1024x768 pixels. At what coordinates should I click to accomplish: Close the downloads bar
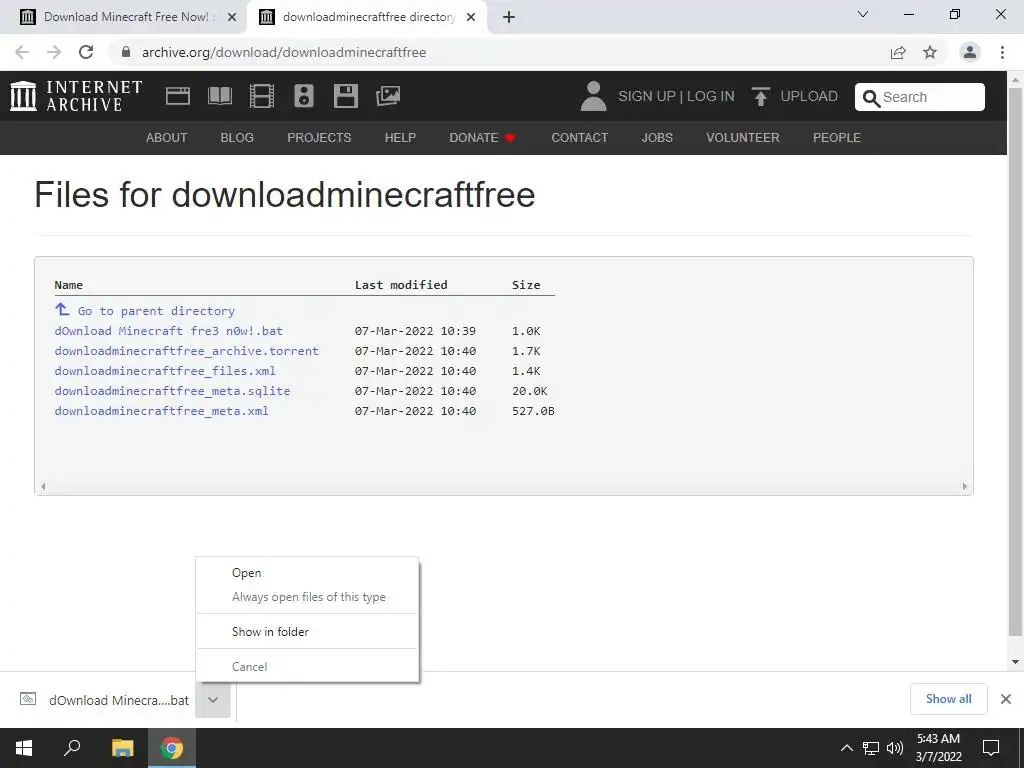[1006, 699]
